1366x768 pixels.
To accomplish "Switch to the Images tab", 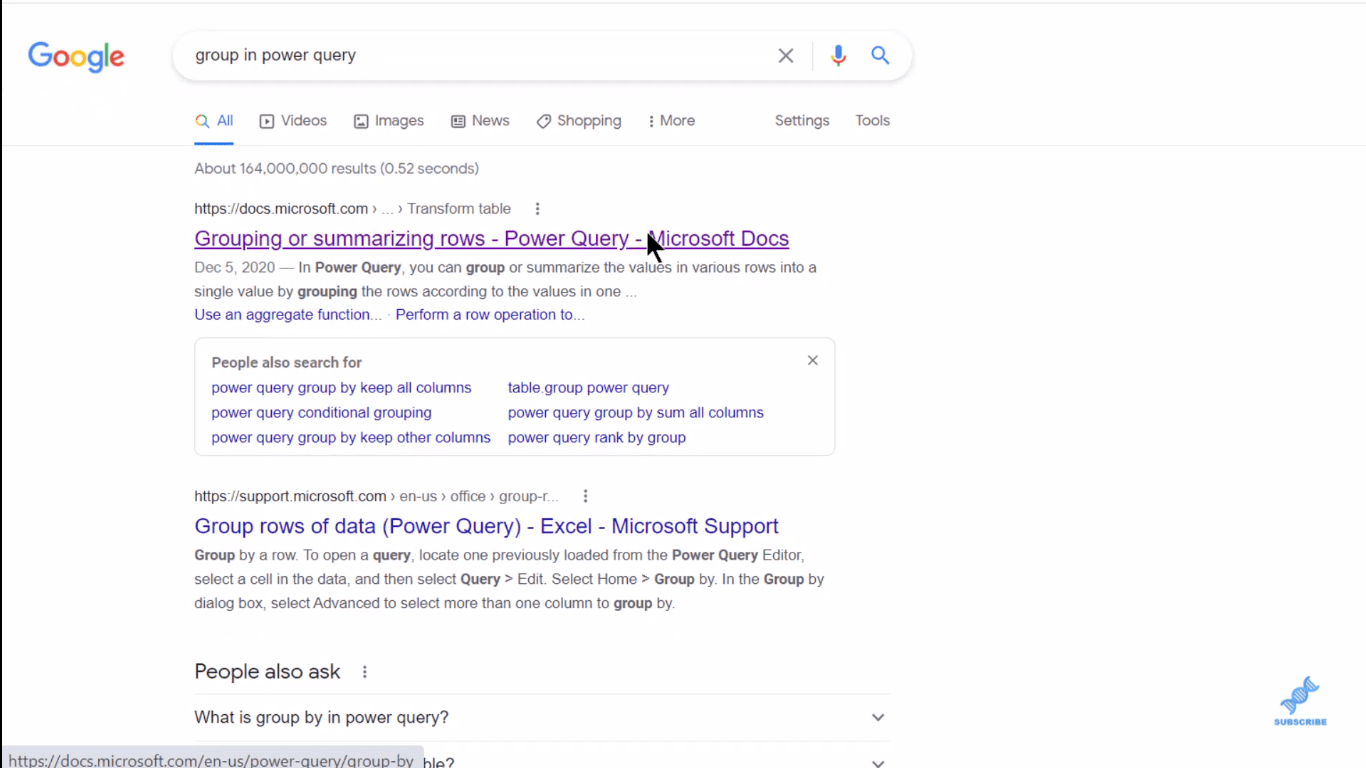I will (x=389, y=121).
